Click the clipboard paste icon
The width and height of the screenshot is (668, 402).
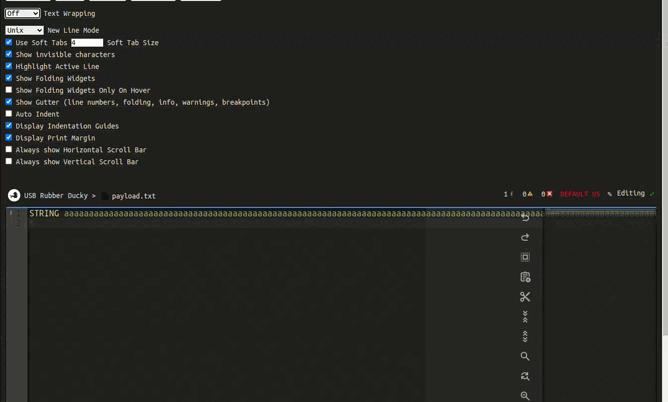pyautogui.click(x=525, y=277)
